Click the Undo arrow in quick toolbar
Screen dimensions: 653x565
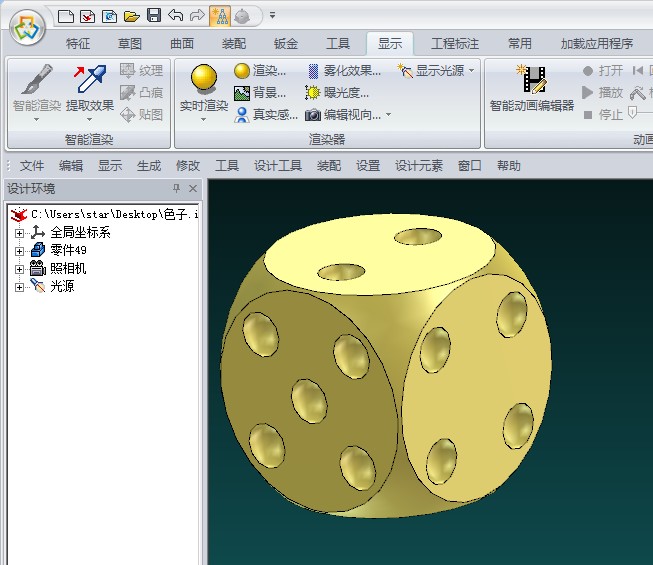coord(175,15)
